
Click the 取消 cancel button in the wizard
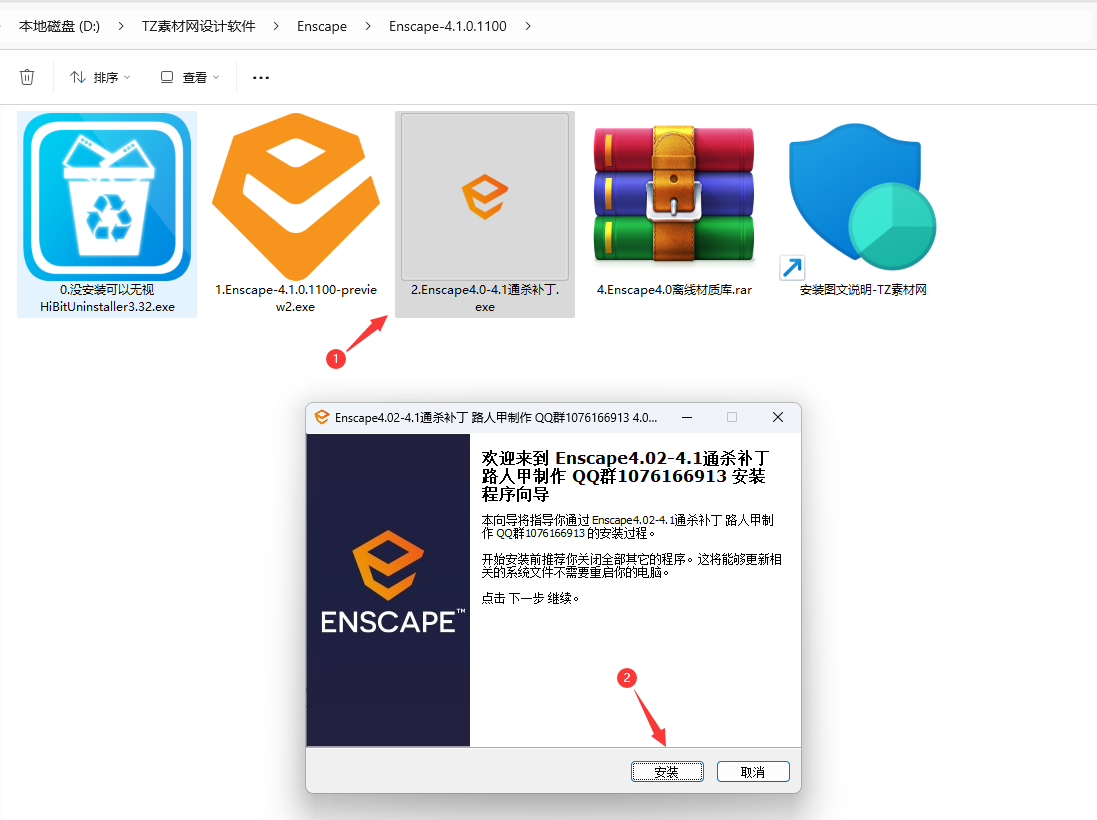pyautogui.click(x=753, y=772)
